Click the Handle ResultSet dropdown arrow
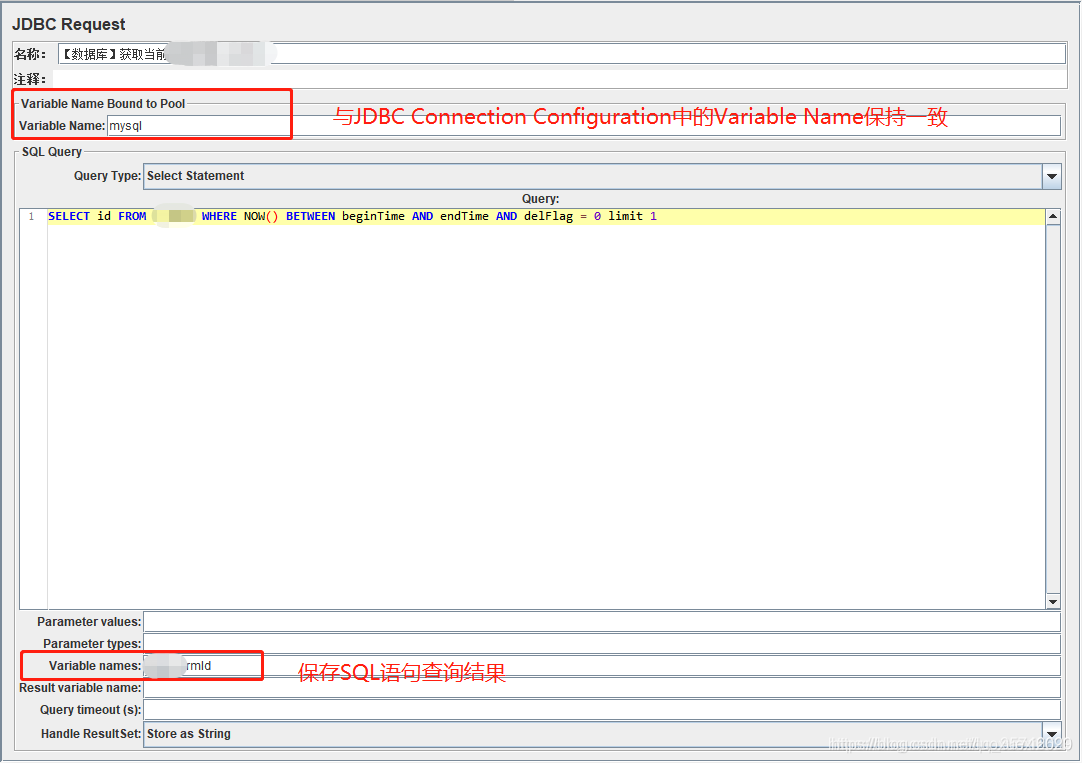The image size is (1082, 763). pyautogui.click(x=1052, y=734)
